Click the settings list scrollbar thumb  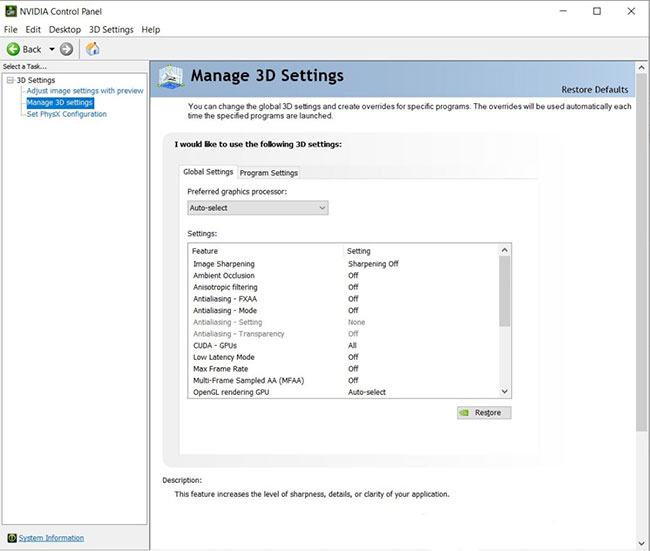504,291
